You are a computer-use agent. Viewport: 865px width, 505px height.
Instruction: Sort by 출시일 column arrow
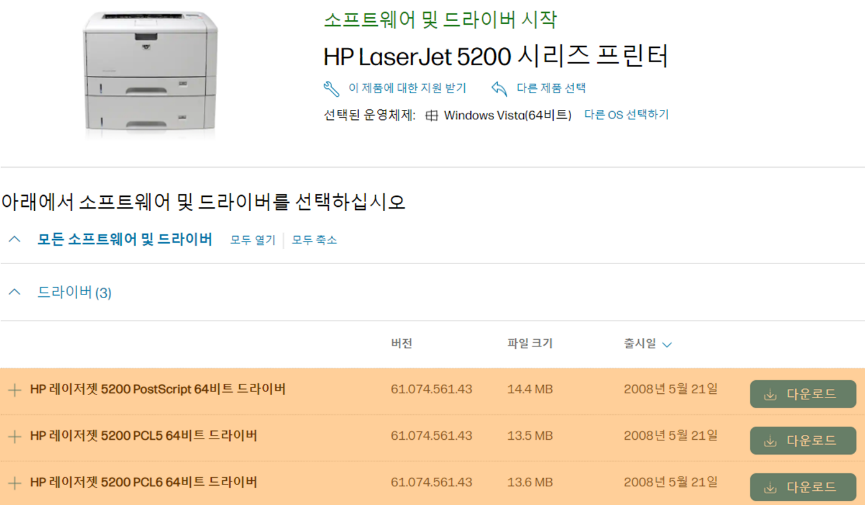tap(667, 345)
